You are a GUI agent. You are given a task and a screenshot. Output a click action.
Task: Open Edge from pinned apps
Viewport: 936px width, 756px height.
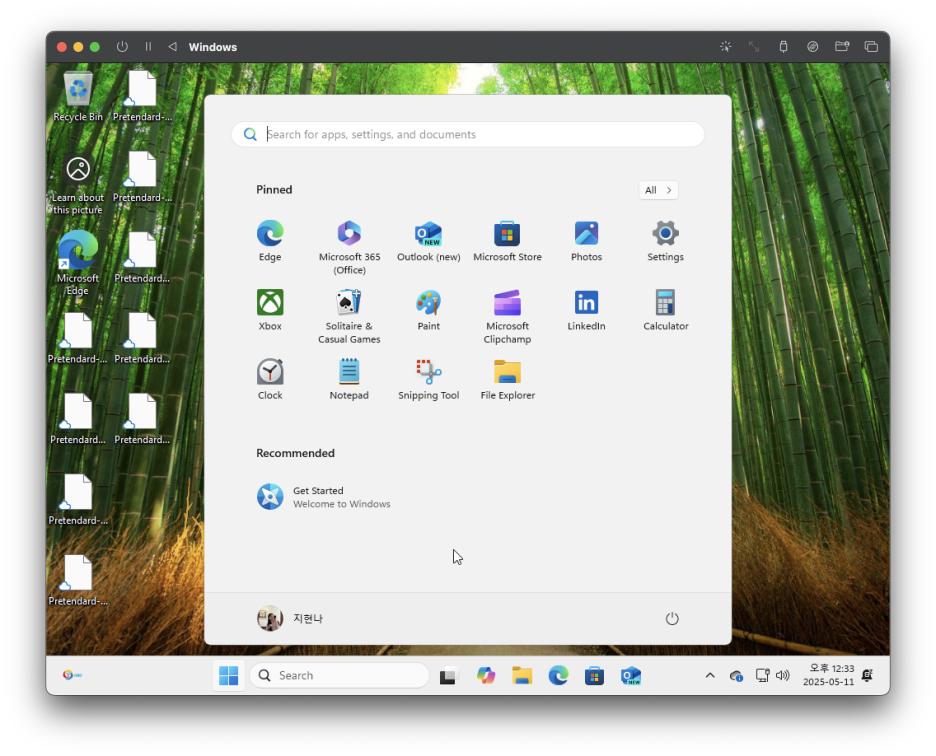tap(270, 241)
